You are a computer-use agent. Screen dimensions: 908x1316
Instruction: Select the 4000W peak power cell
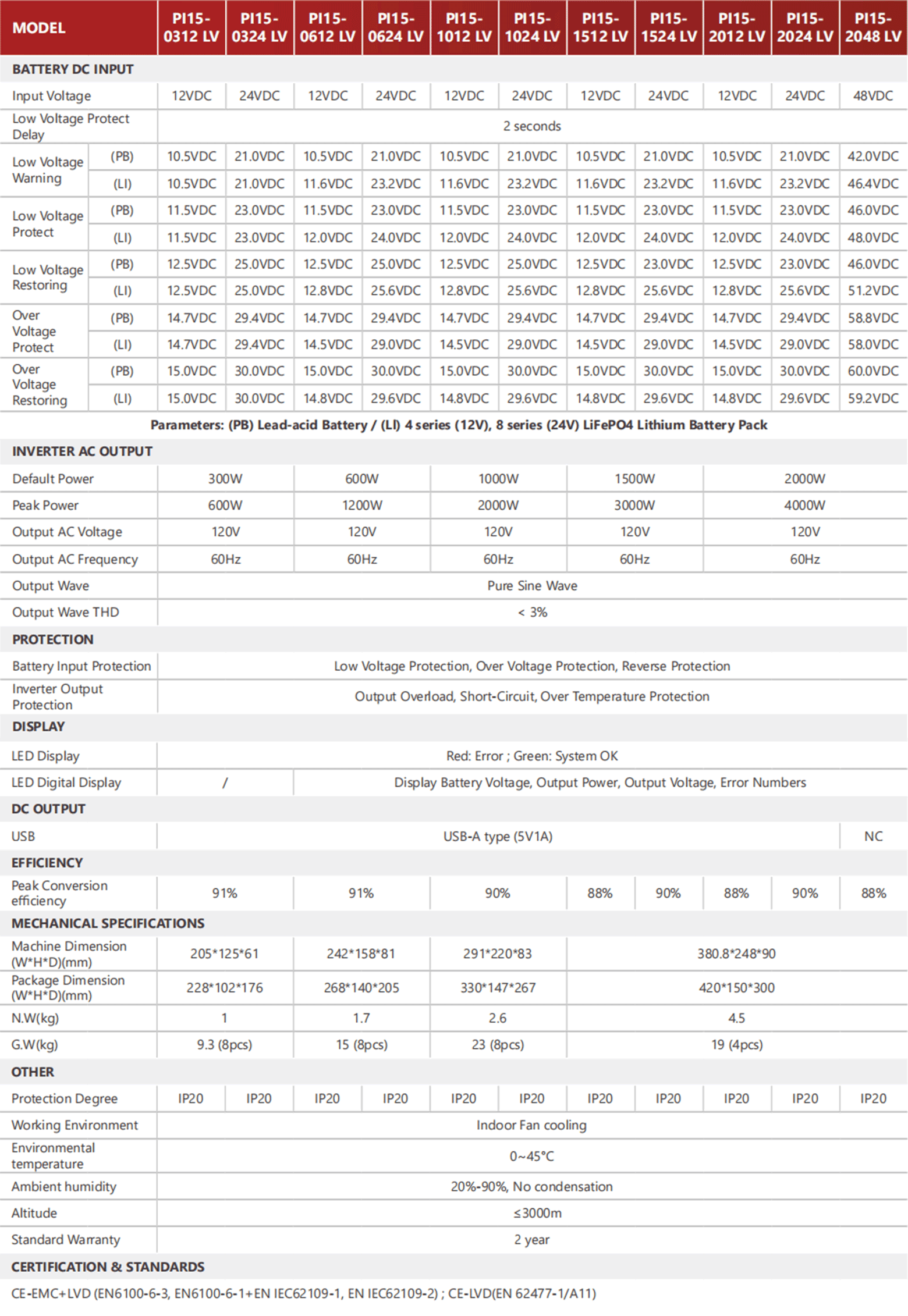tap(804, 505)
